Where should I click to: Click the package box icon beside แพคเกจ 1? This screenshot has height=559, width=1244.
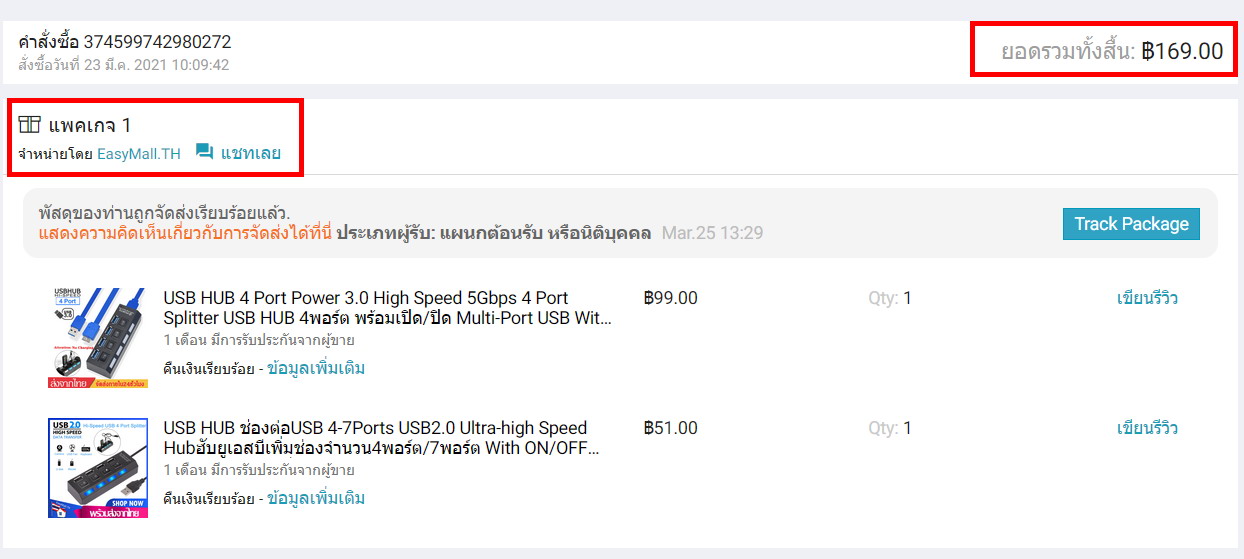click(x=29, y=125)
